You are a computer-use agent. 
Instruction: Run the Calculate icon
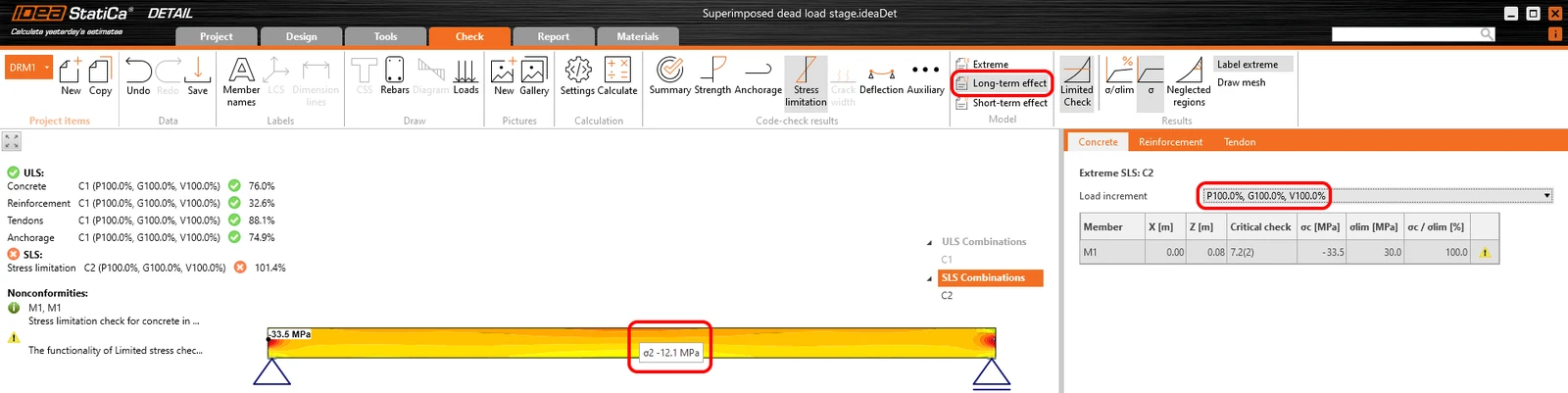point(617,75)
